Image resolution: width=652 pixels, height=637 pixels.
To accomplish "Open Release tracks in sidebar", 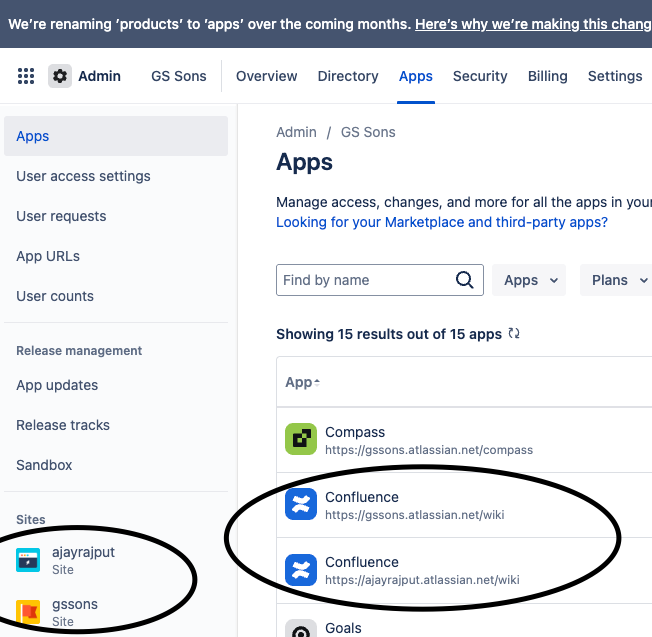I will (x=116, y=425).
